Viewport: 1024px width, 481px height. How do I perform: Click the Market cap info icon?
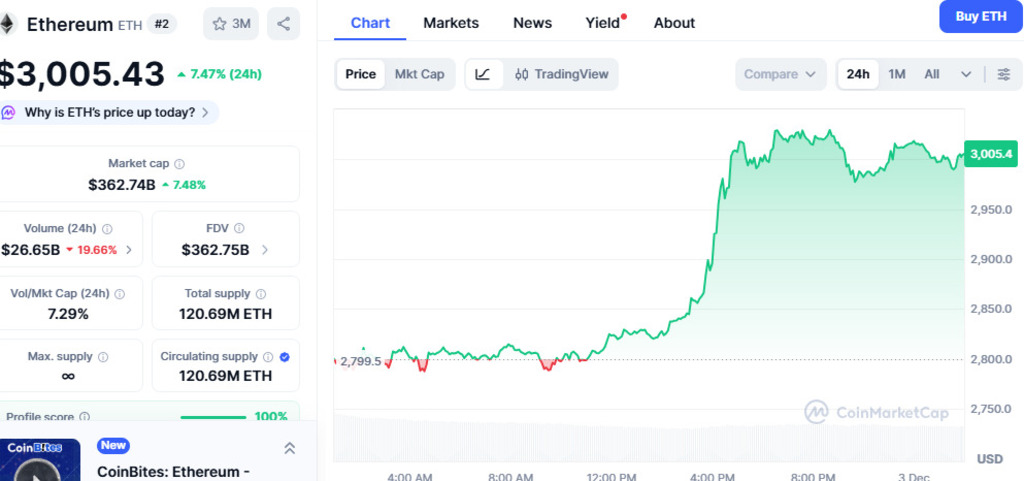click(180, 164)
